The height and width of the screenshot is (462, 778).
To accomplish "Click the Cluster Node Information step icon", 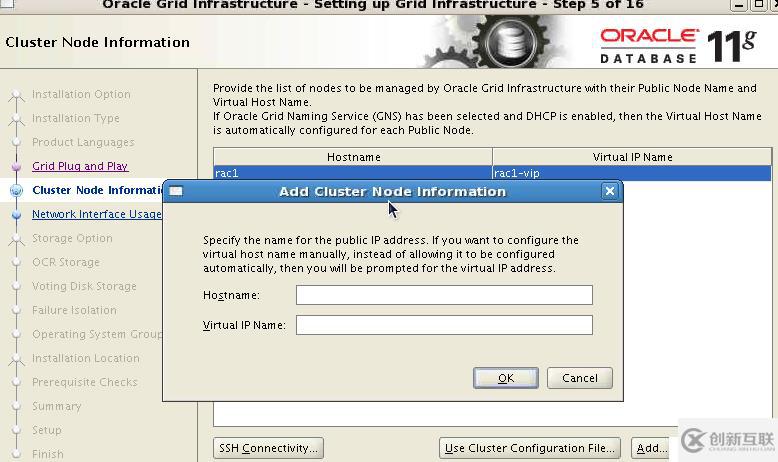I will coord(16,190).
